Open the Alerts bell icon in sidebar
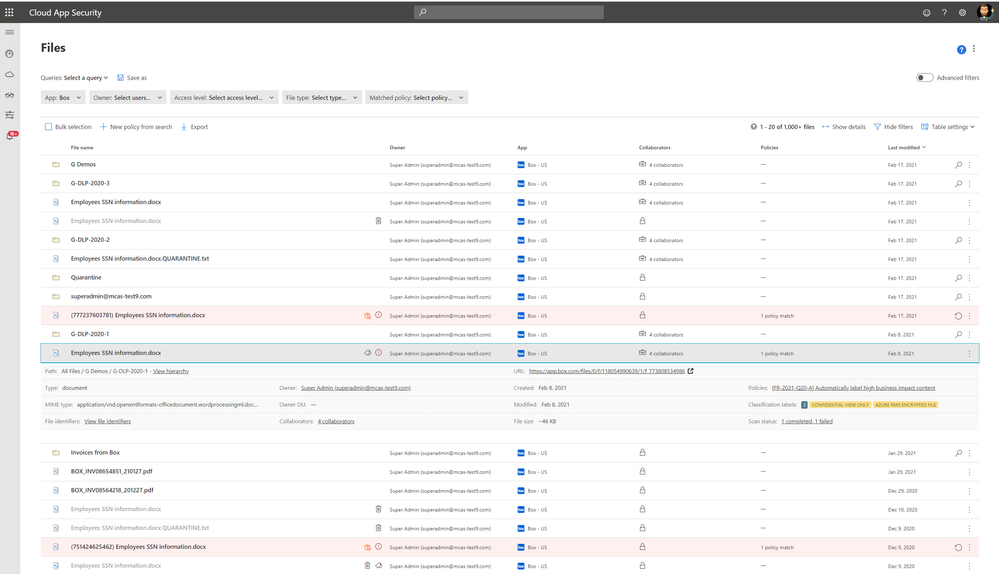The image size is (999, 574). point(11,135)
